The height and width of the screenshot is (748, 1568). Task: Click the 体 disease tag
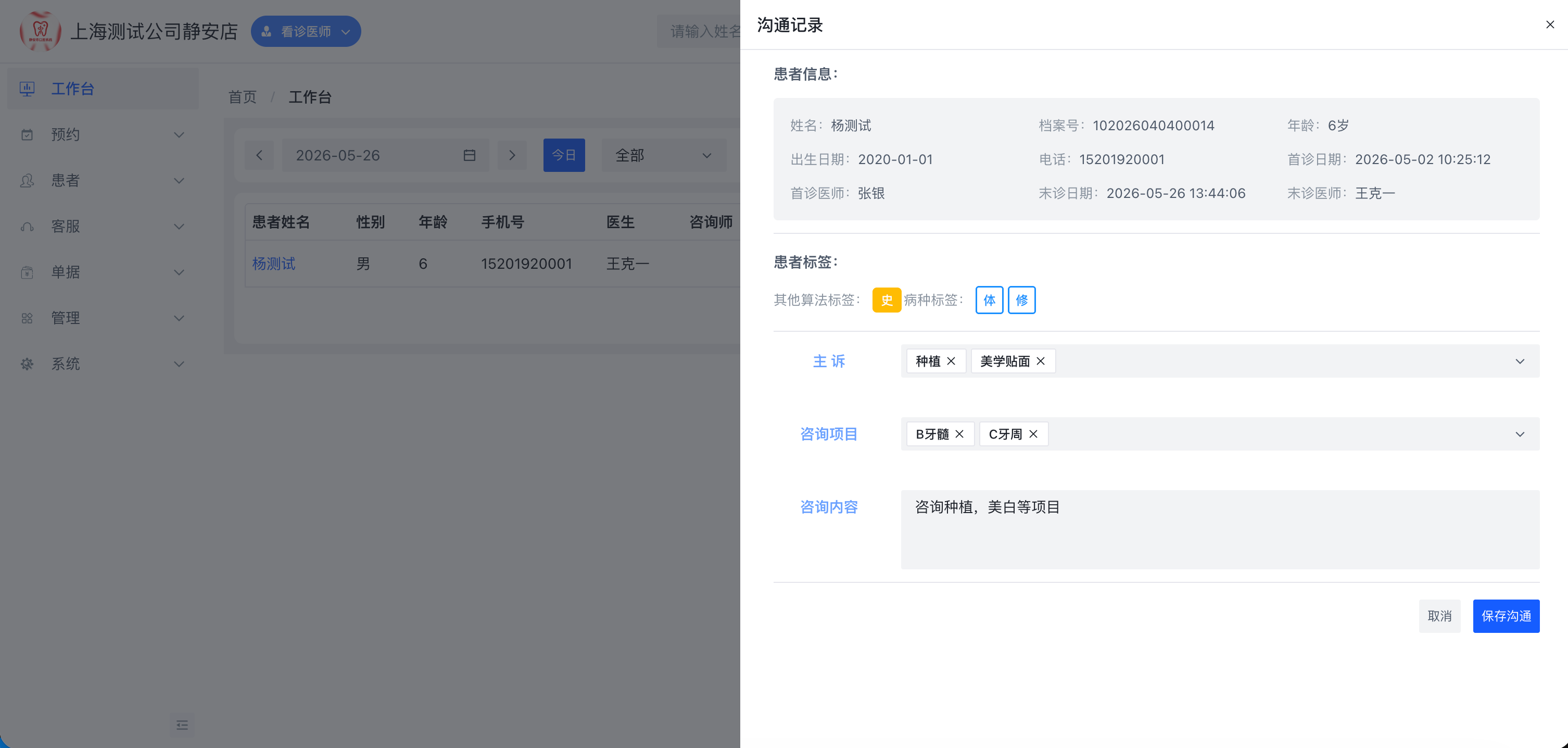tap(989, 300)
